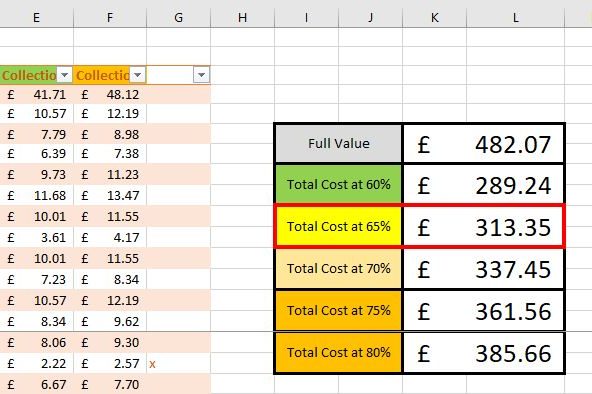Image resolution: width=592 pixels, height=394 pixels.
Task: Select the Total Cost at 75% cell
Action: click(x=339, y=311)
